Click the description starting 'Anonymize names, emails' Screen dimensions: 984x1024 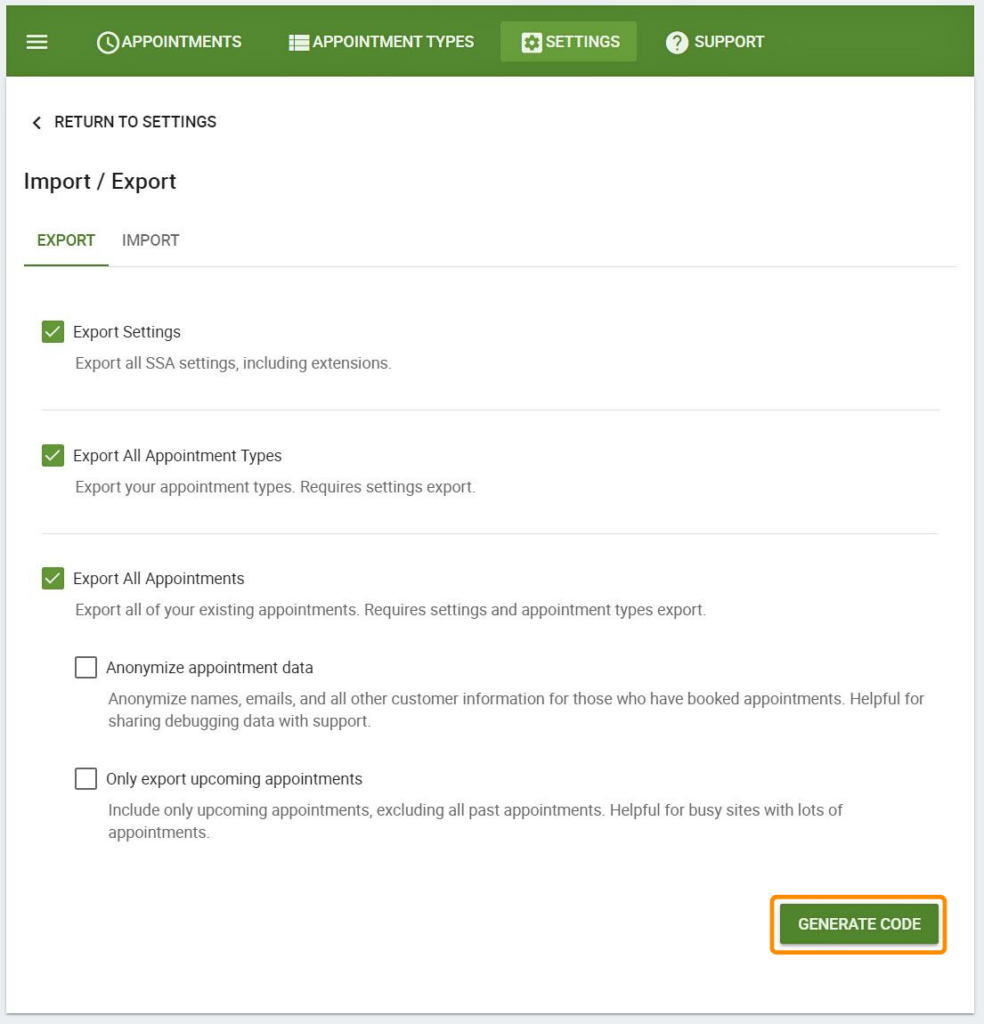[516, 710]
